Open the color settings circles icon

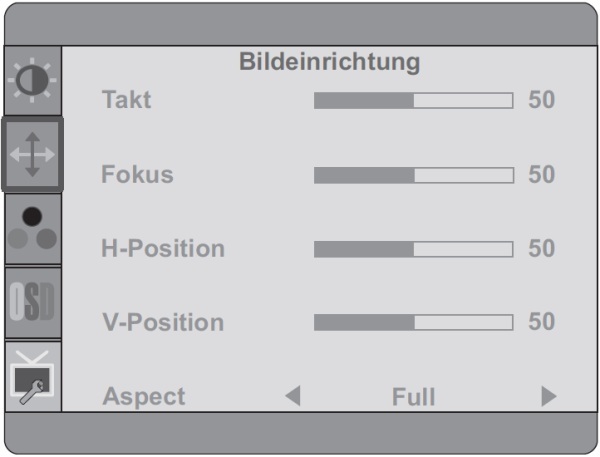pyautogui.click(x=33, y=229)
